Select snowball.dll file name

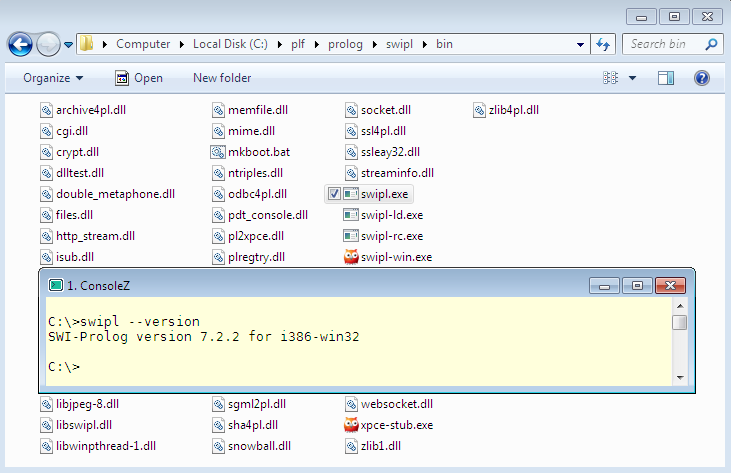coord(259,446)
